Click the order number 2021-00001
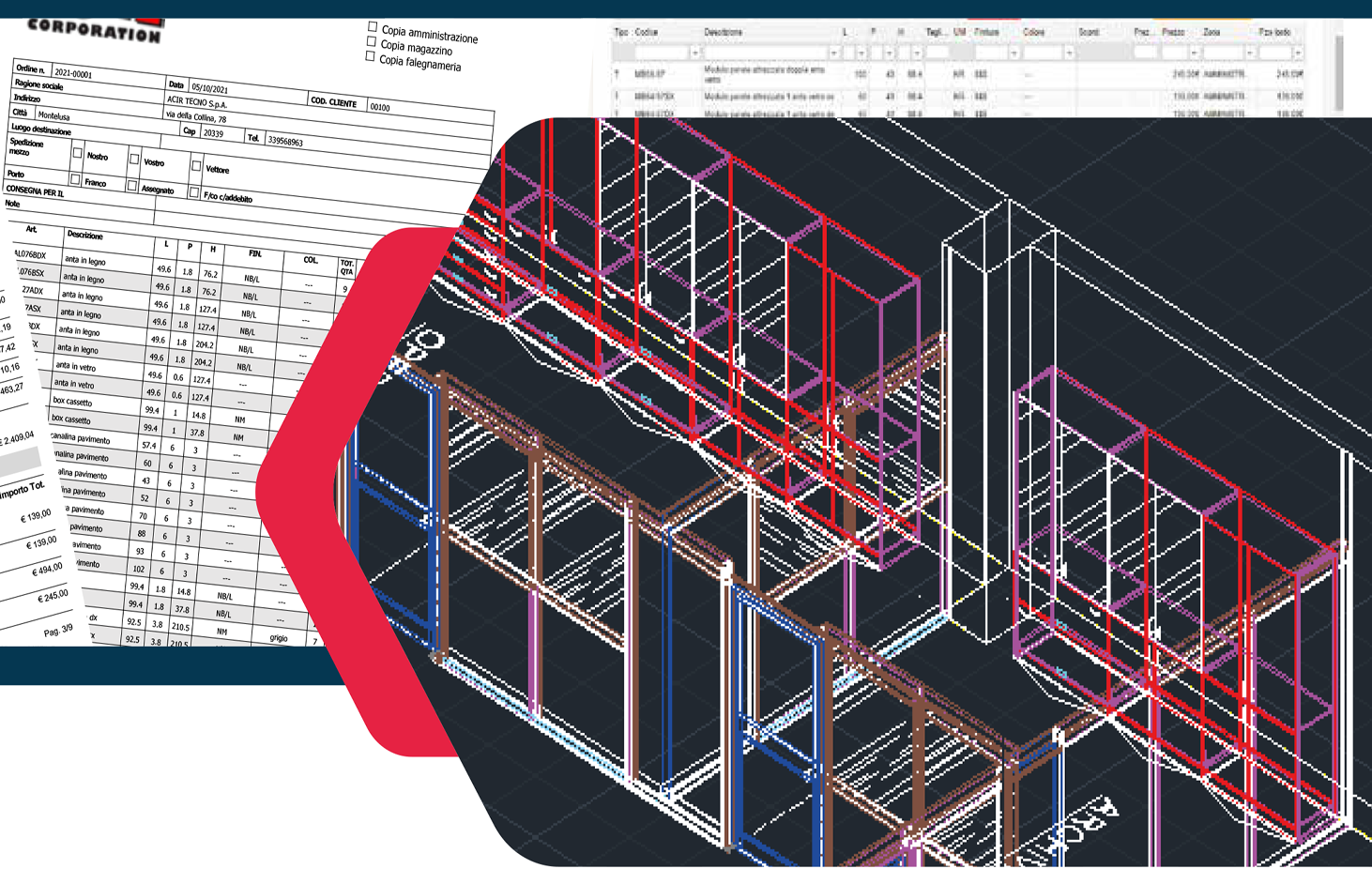This screenshot has height=884, width=1372. coord(73,73)
